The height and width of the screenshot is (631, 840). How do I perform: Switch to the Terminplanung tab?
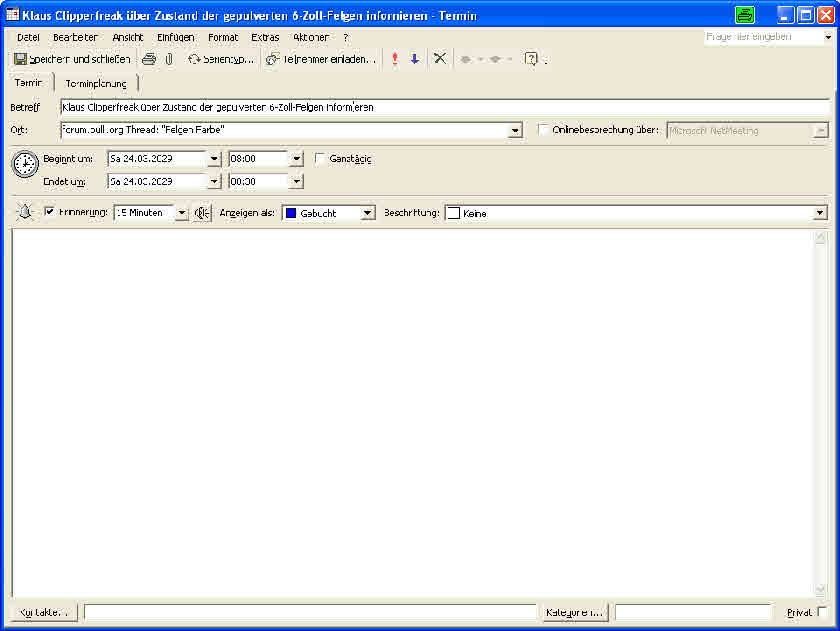[96, 84]
